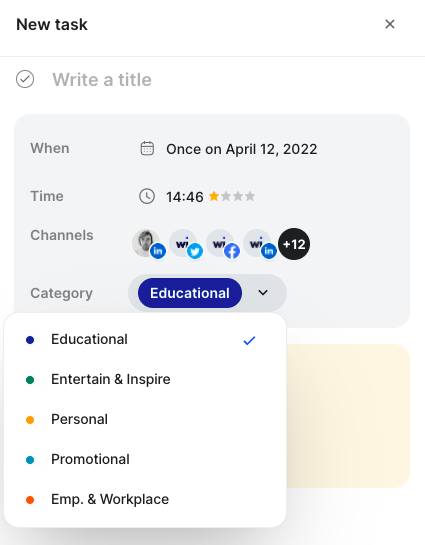Choose Emp. & Workplace category
The height and width of the screenshot is (545, 425).
(145, 499)
